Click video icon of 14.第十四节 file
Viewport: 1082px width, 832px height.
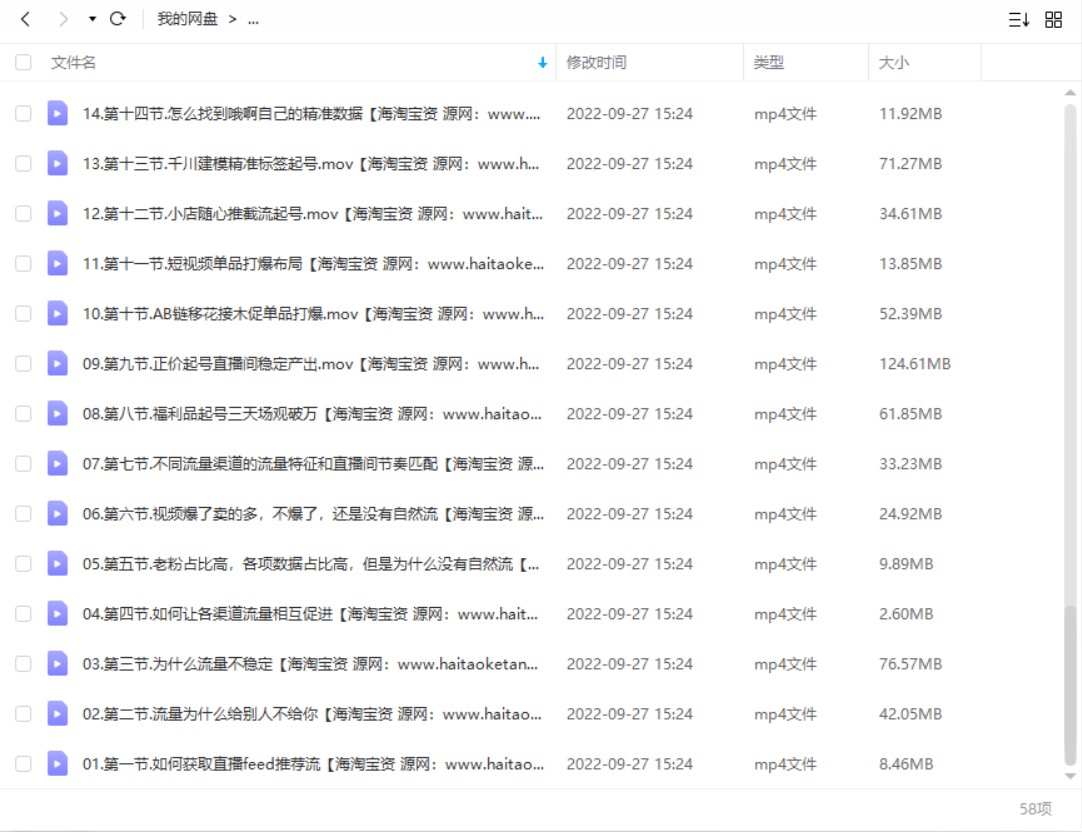pyautogui.click(x=57, y=113)
